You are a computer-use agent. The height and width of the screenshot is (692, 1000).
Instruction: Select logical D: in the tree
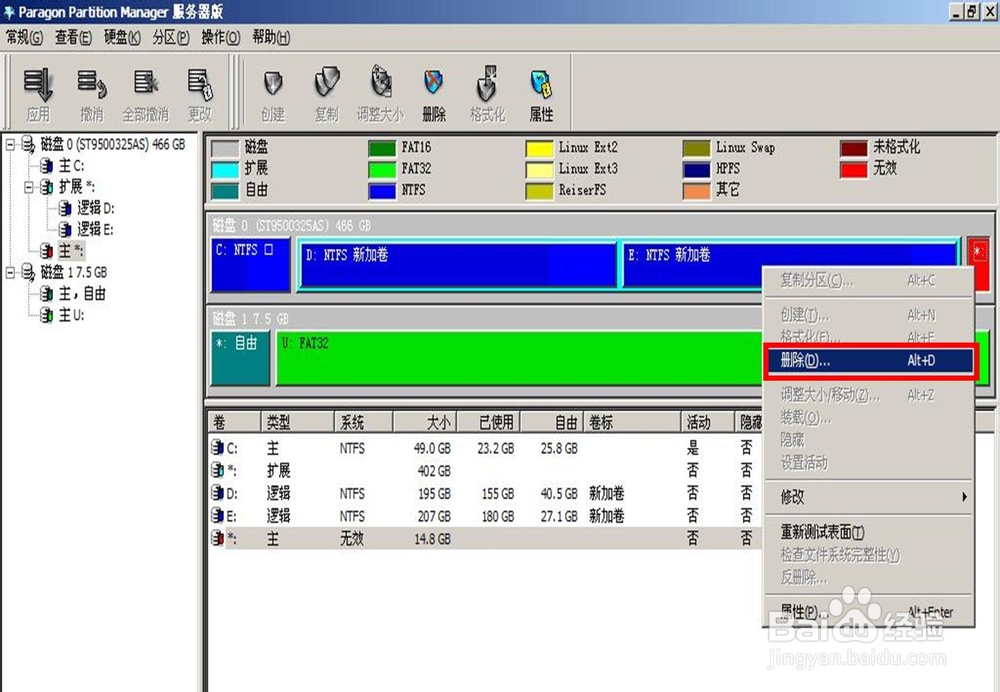pos(96,208)
